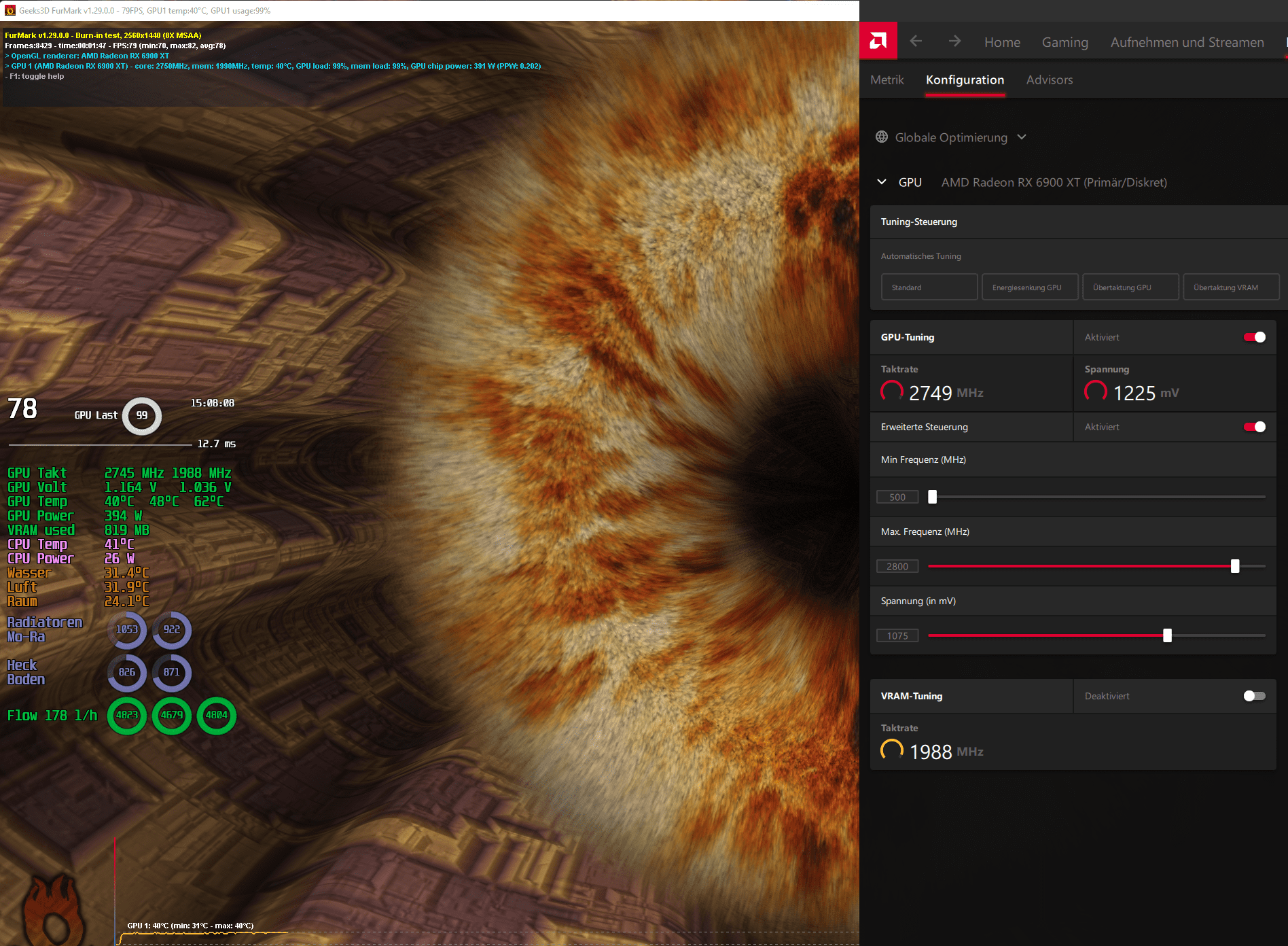The height and width of the screenshot is (946, 1288).
Task: Click the Max Frequenz 2800 input field
Action: click(897, 566)
